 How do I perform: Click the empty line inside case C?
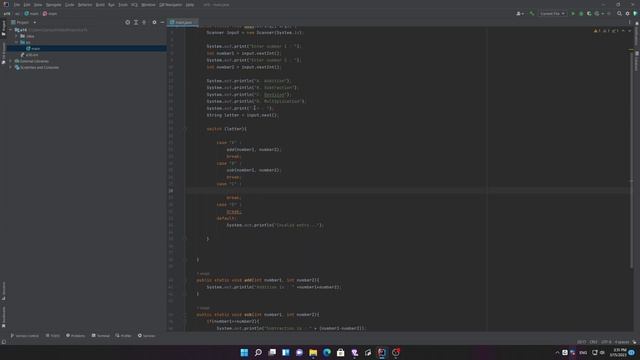(408, 191)
